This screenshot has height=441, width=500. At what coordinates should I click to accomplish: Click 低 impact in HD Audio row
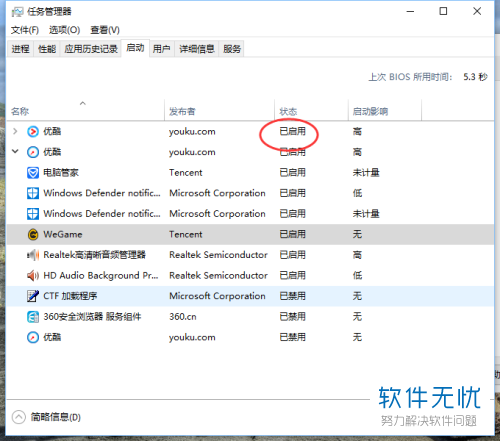coord(357,276)
